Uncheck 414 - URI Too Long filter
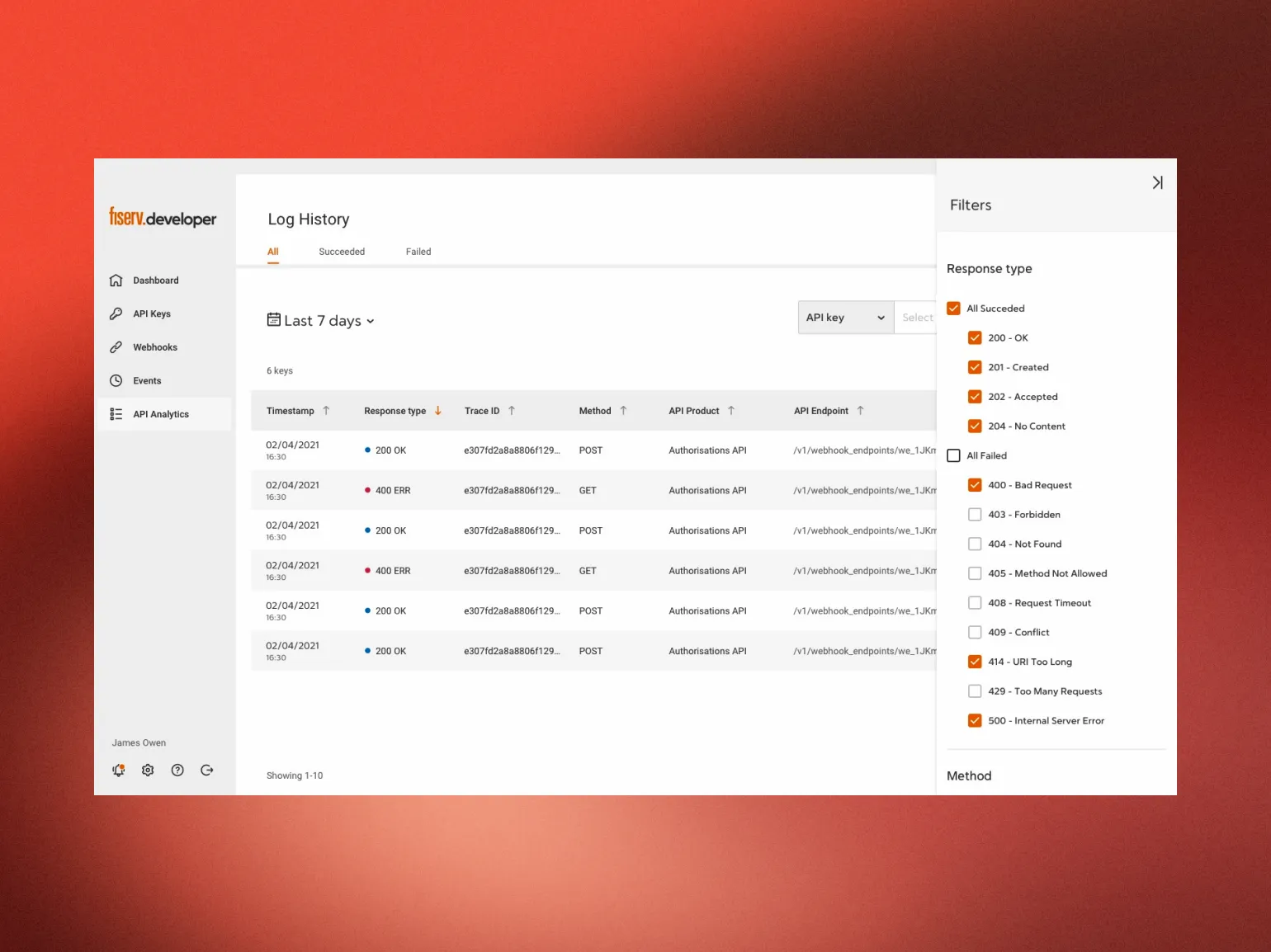 point(975,662)
